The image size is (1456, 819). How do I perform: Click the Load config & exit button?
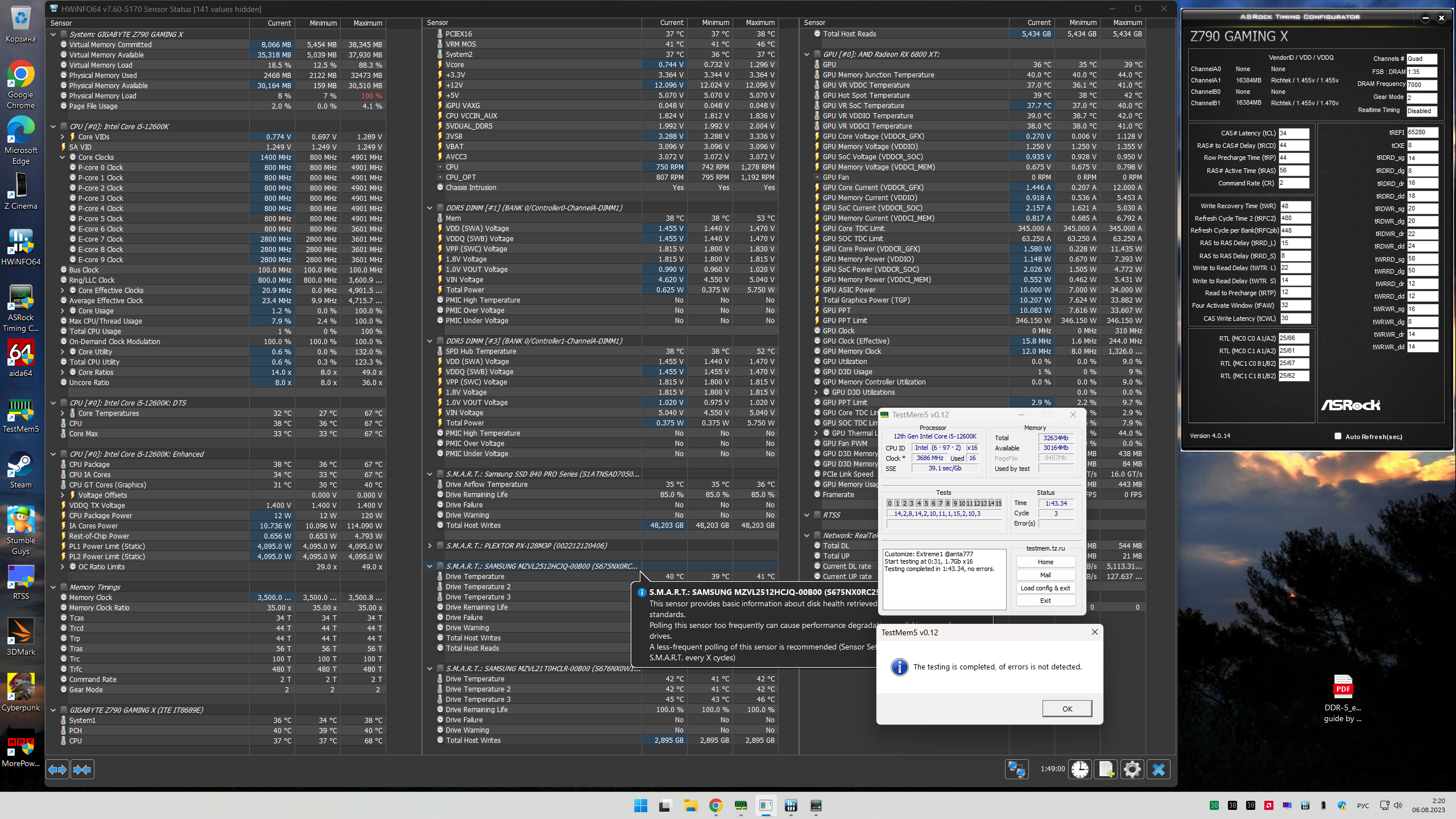pos(1045,588)
